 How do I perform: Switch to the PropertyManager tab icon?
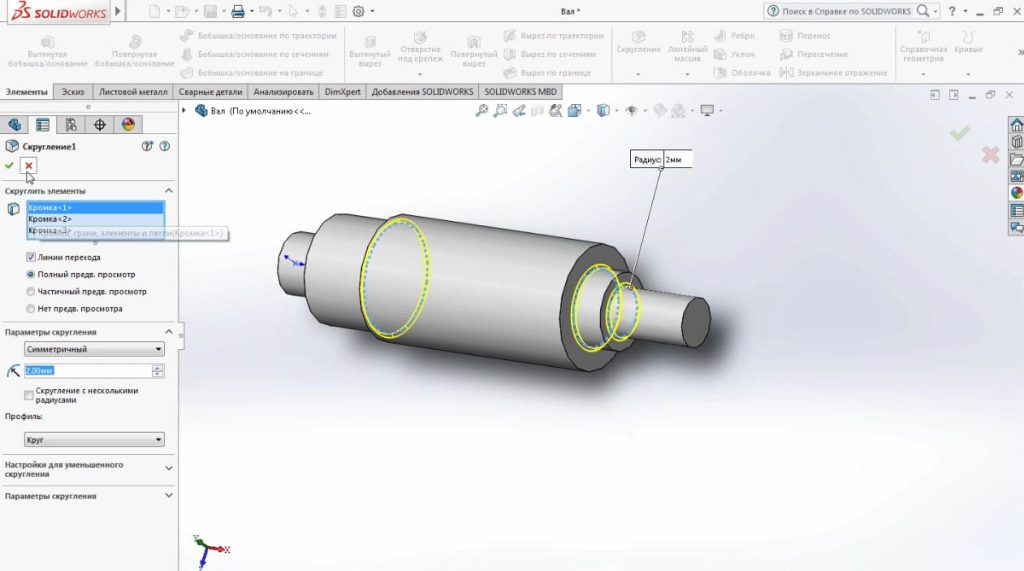point(42,124)
